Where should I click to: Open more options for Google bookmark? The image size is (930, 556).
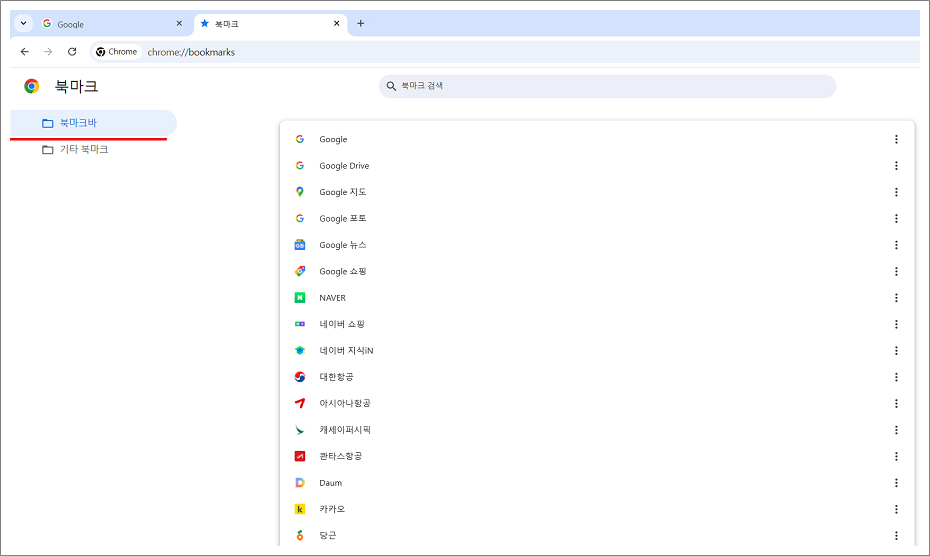[x=896, y=139]
